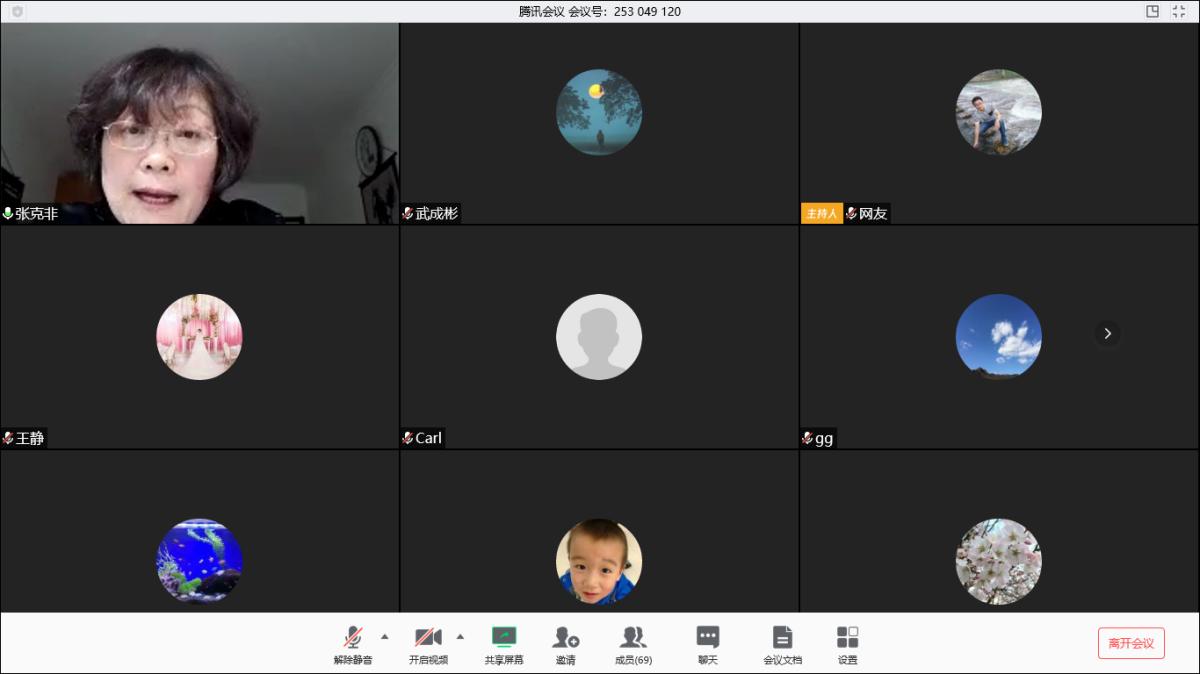This screenshot has height=674, width=1200.
Task: Unmute microphone with 解除静音 button
Action: click(353, 645)
